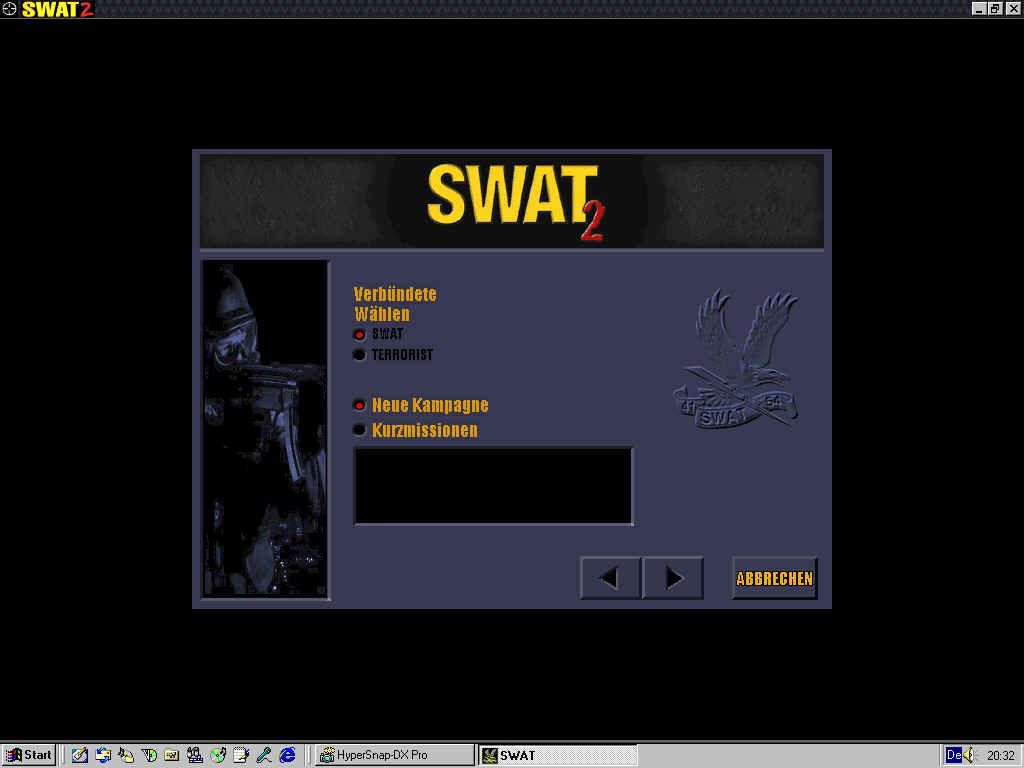The width and height of the screenshot is (1024, 768).
Task: Open the CD player Quick Launch icon
Action: [x=219, y=755]
